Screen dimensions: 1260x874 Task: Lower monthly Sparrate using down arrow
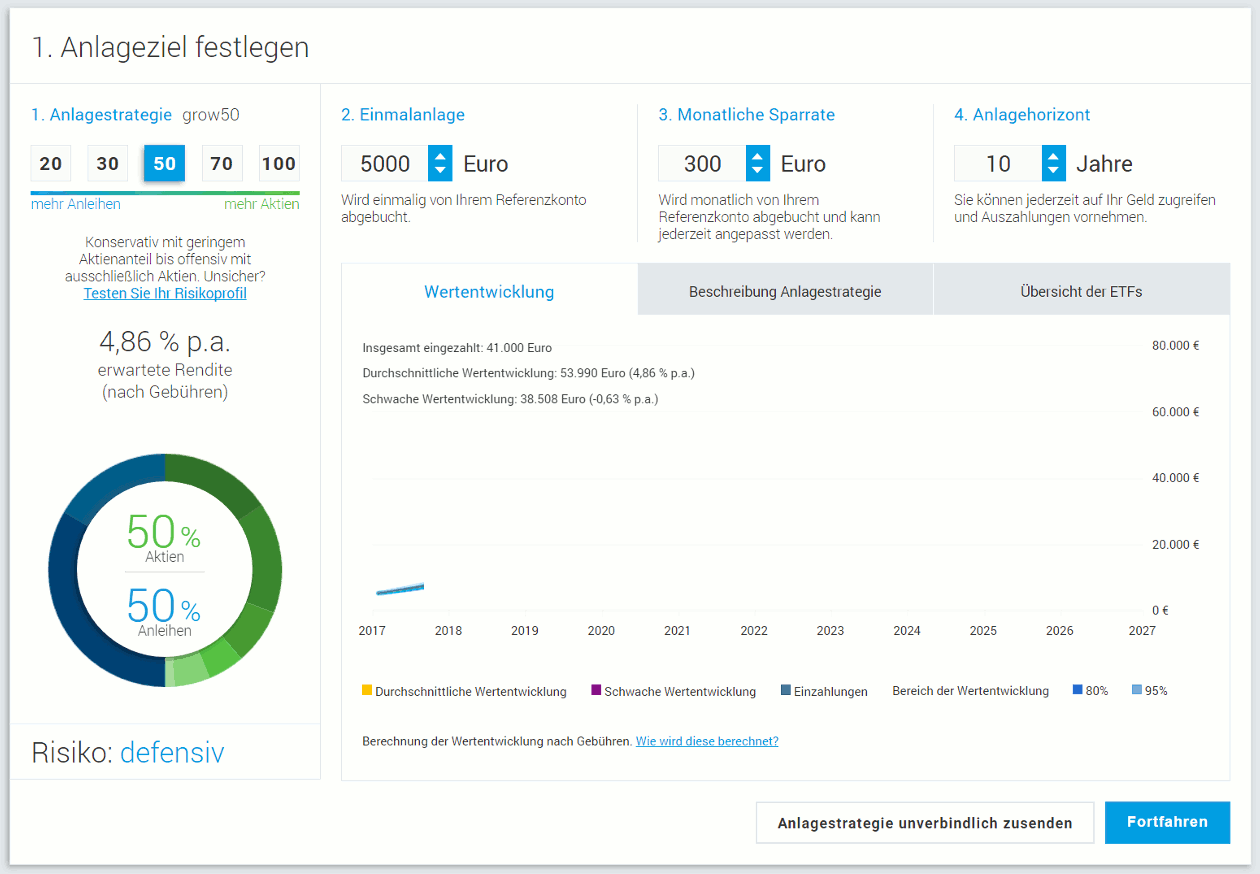click(758, 172)
